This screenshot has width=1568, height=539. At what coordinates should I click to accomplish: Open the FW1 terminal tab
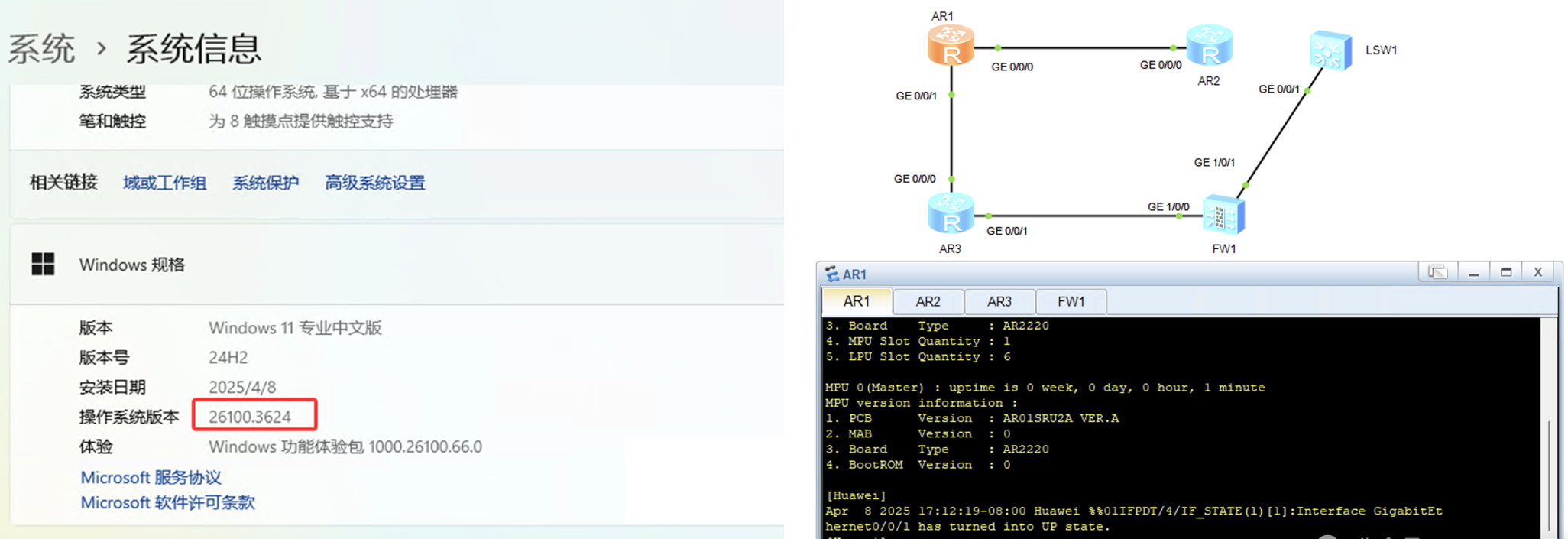(x=1071, y=302)
